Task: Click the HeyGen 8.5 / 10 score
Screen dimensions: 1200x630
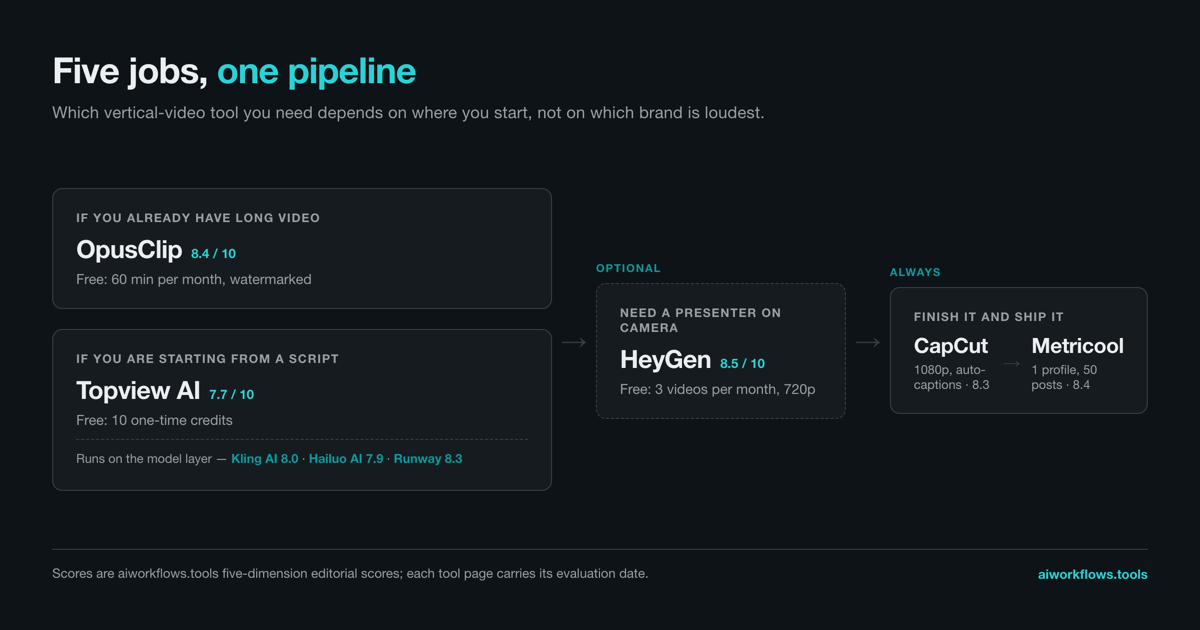Action: point(742,364)
